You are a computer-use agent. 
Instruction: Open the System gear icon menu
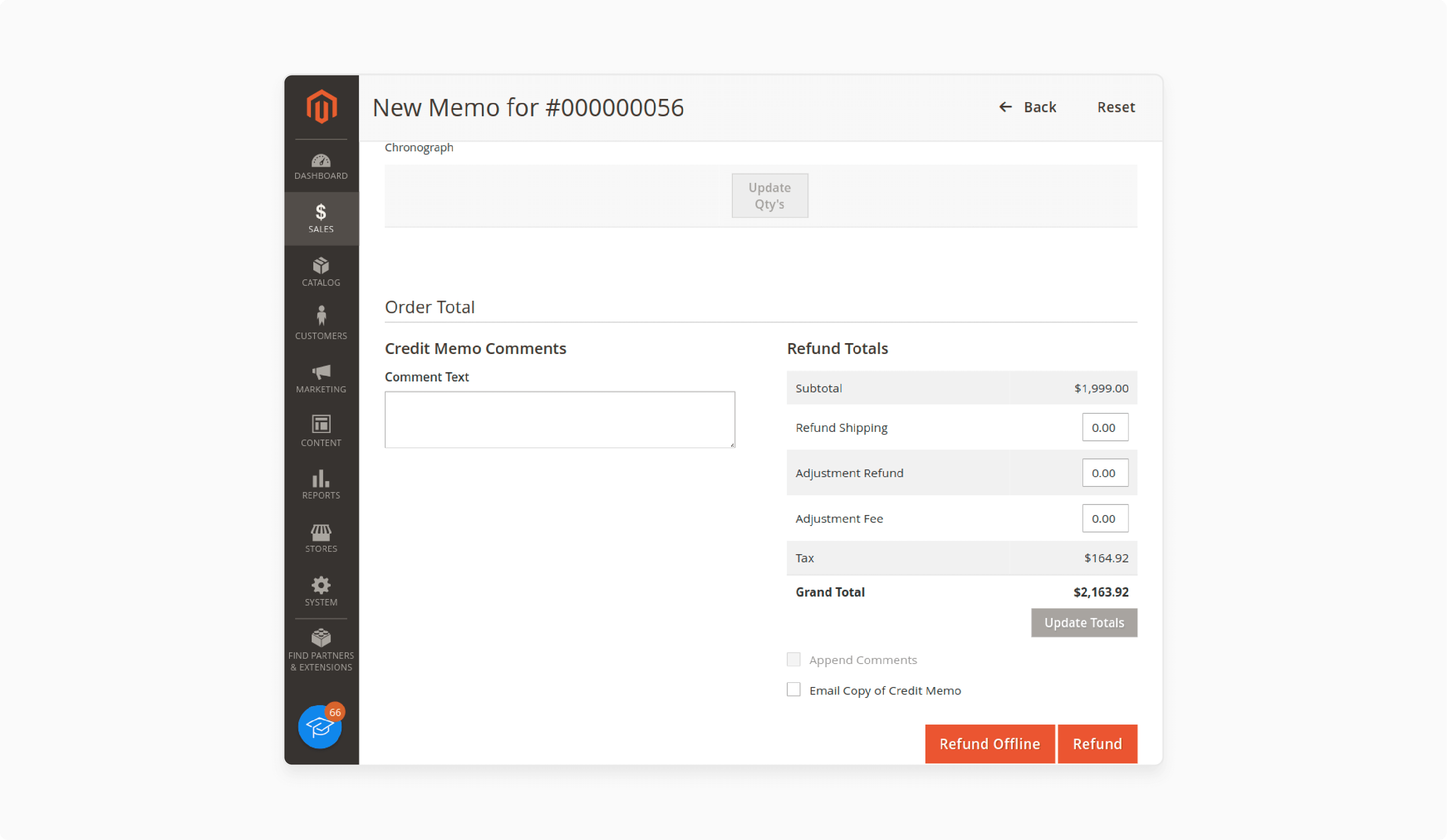(x=321, y=591)
